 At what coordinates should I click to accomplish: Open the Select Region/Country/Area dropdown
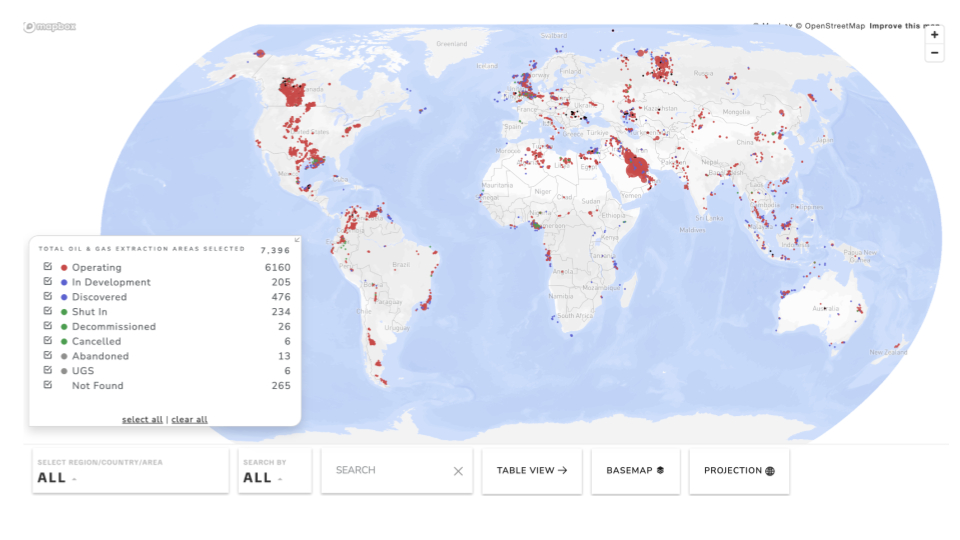pos(130,471)
